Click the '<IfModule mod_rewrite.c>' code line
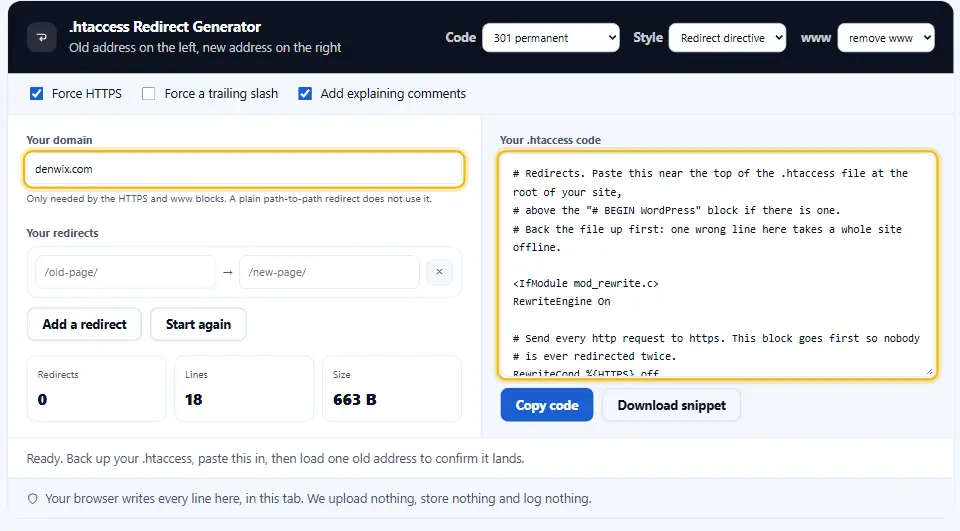This screenshot has height=531, width=960. coord(585,284)
